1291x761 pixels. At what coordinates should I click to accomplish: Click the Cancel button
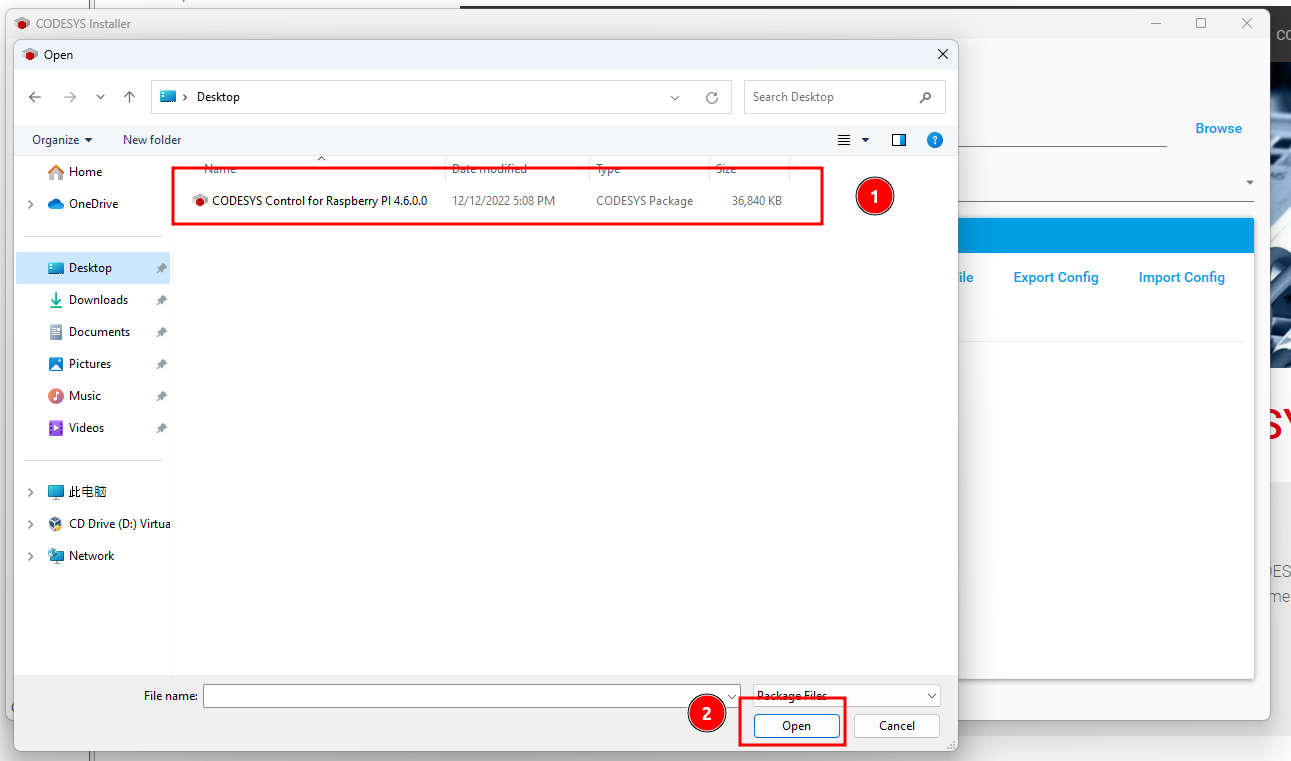[897, 726]
